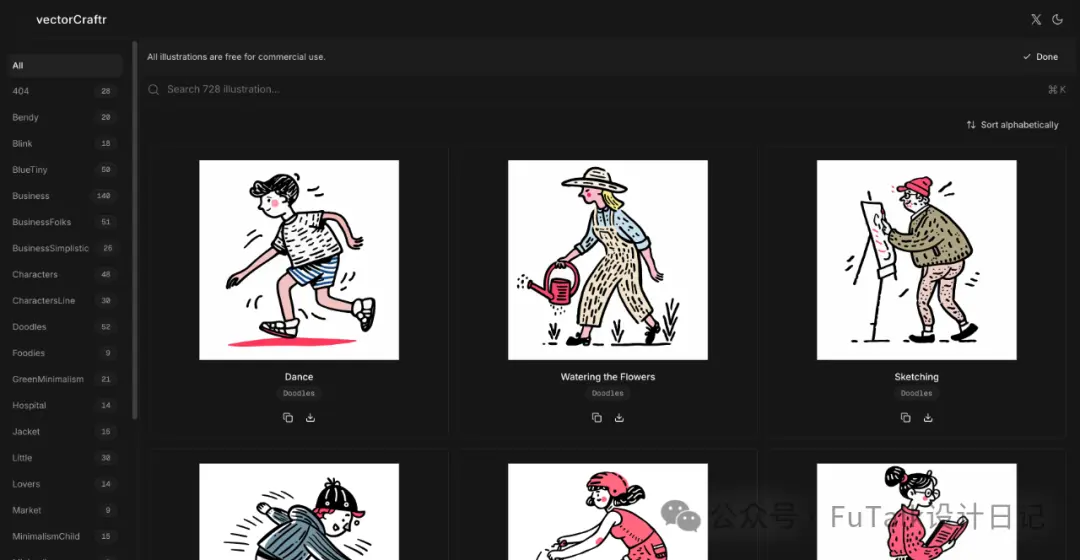Copy the Dance illustration SVG
The height and width of the screenshot is (560, 1080).
click(x=288, y=417)
